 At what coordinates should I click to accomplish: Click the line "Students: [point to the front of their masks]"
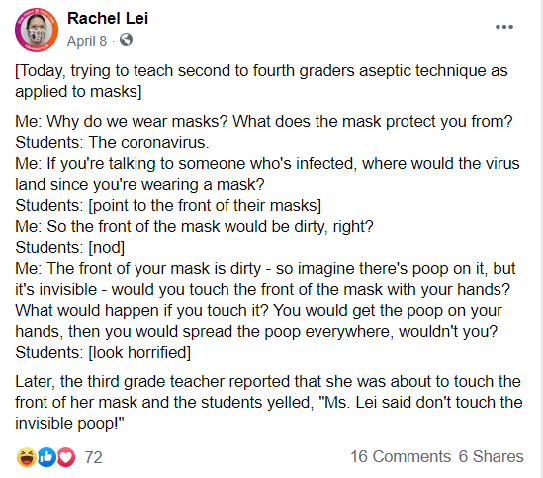168,205
